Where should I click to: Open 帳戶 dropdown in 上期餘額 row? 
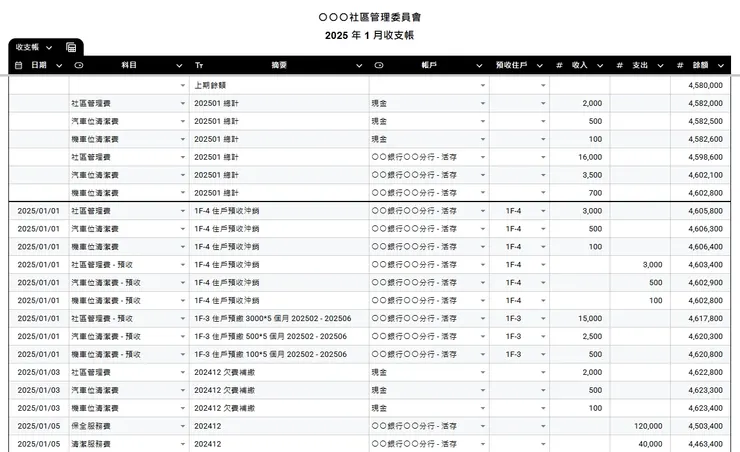click(483, 85)
